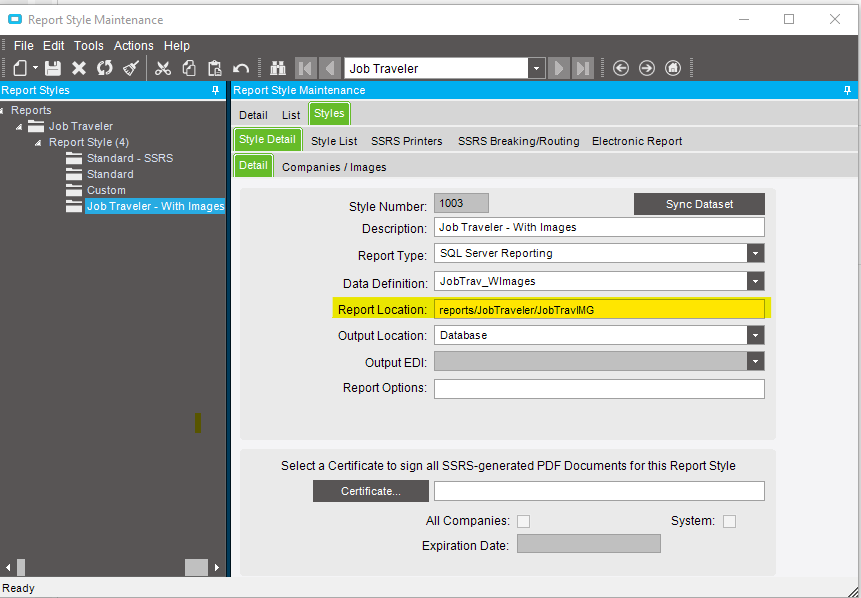The height and width of the screenshot is (598, 861).
Task: Click the Certificate... button
Action: pos(371,491)
